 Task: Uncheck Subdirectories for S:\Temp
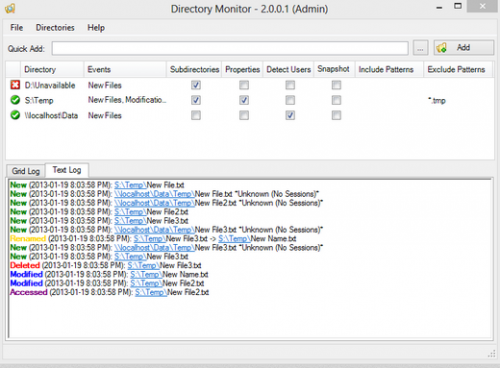point(196,100)
